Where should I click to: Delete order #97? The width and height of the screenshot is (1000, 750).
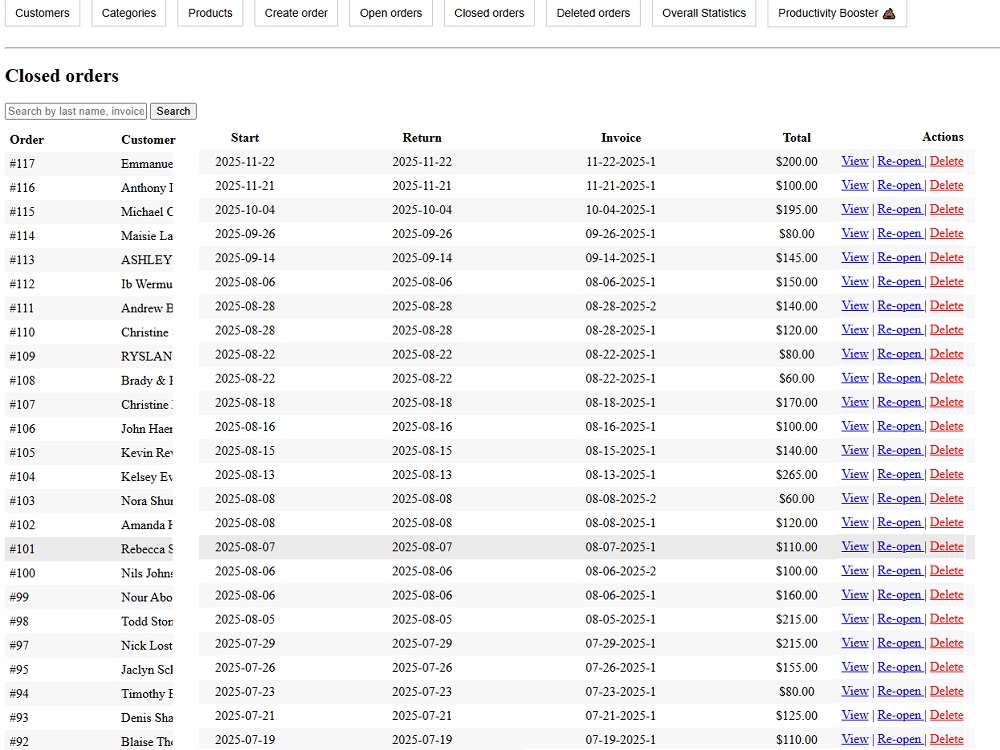coord(946,643)
